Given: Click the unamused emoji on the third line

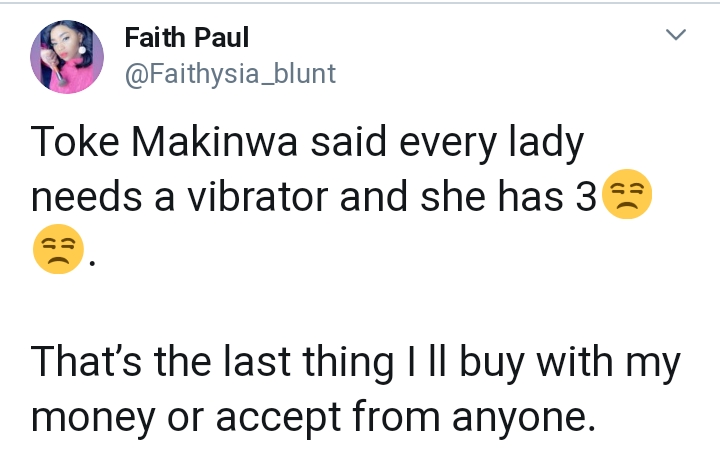Looking at the screenshot, I should (58, 250).
